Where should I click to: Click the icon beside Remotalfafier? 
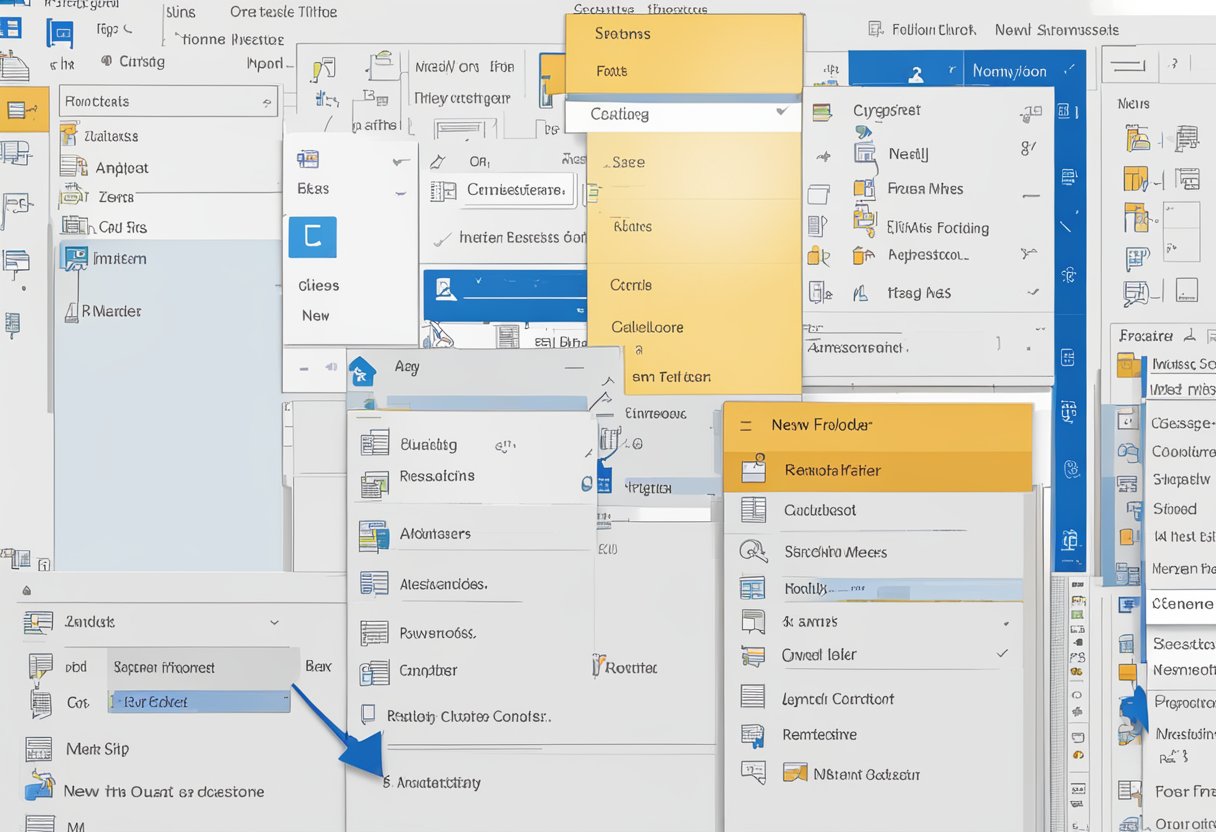753,470
